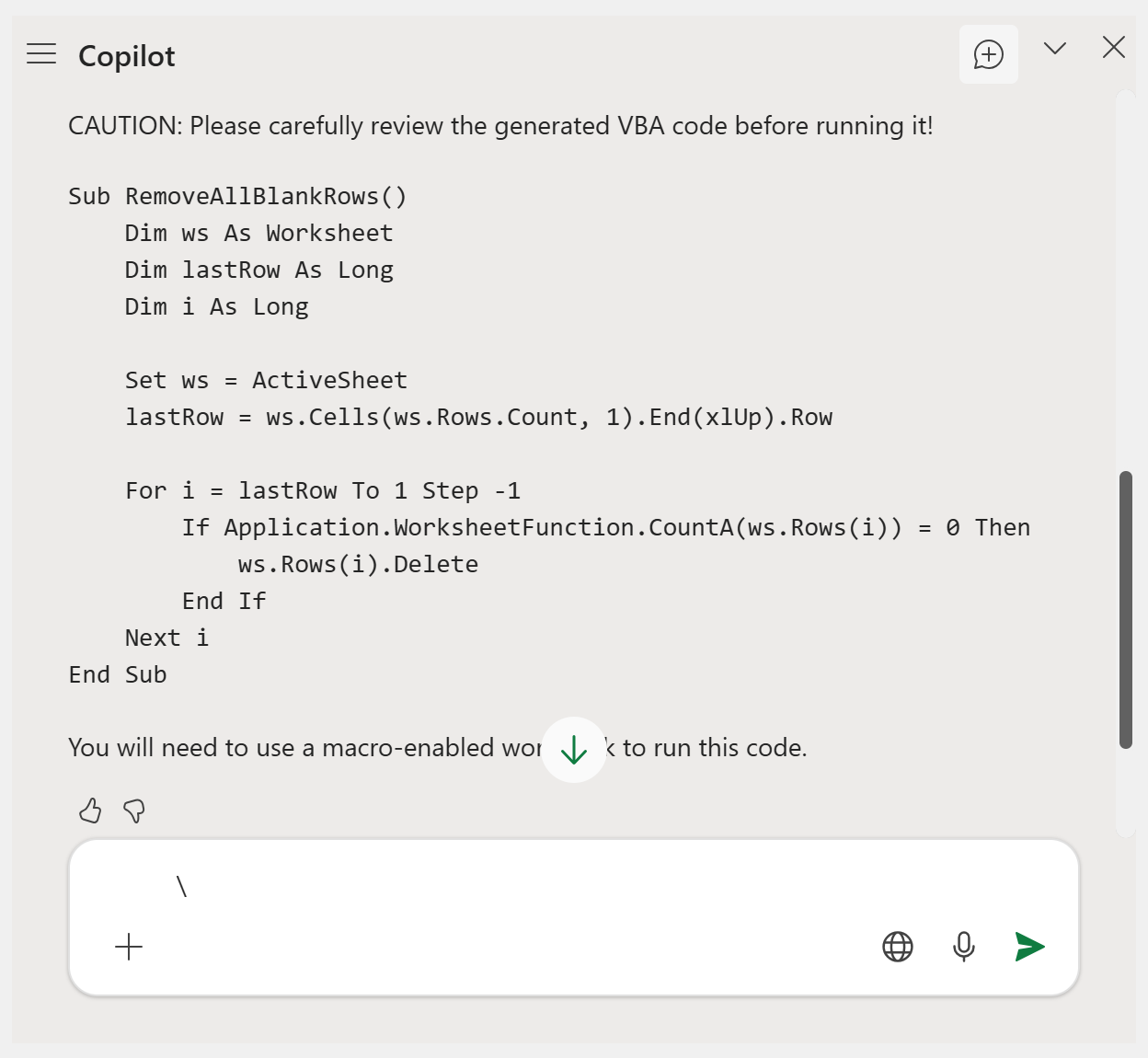
Task: Click the "Sub RemoveAllBlankRows()" code line
Action: tap(237, 197)
